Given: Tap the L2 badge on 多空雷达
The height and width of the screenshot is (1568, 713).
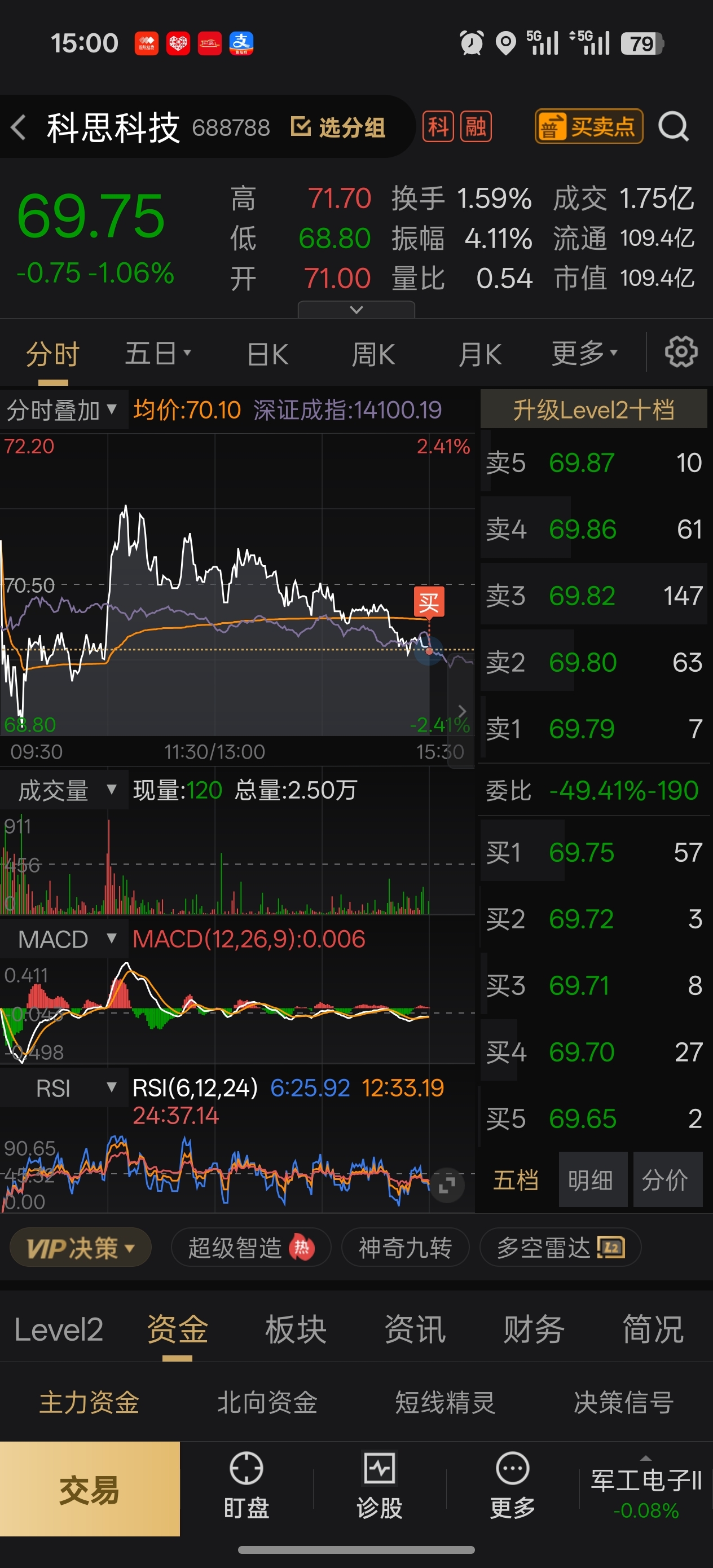Looking at the screenshot, I should coord(611,1248).
